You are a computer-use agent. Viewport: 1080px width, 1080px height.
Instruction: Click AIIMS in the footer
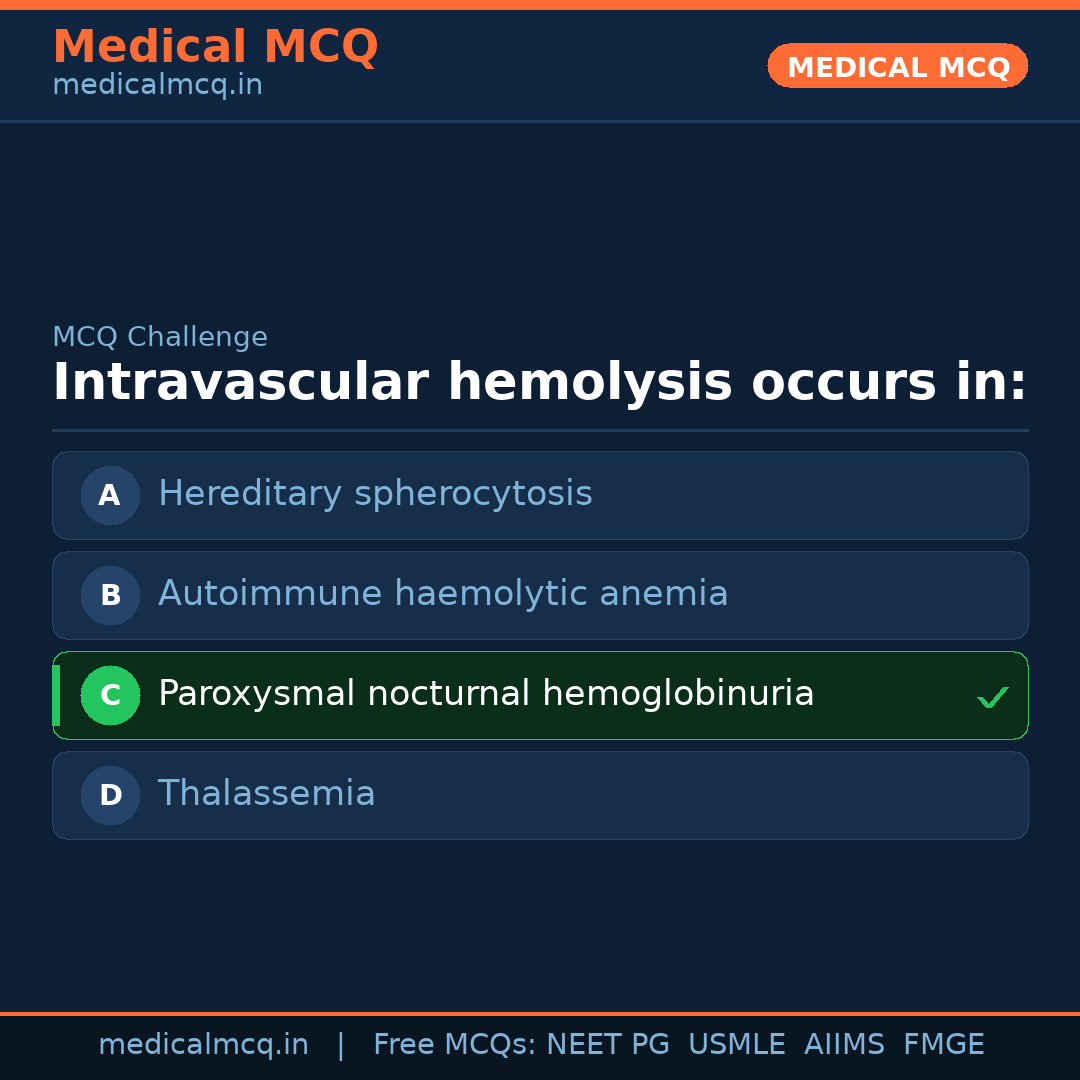tap(844, 1045)
